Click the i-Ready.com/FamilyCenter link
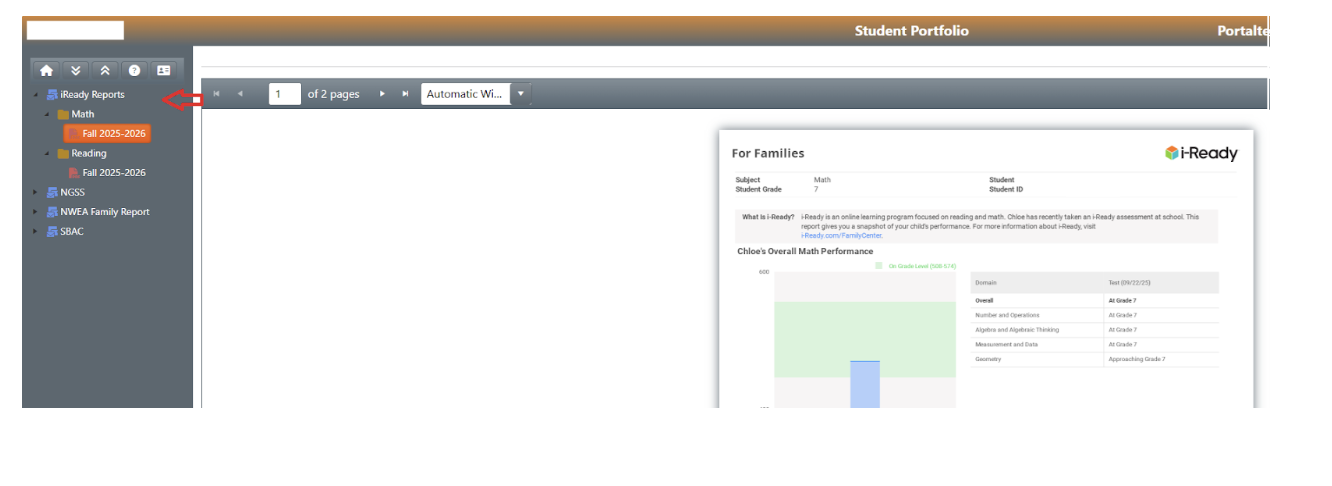This screenshot has width=1332, height=486. point(841,236)
